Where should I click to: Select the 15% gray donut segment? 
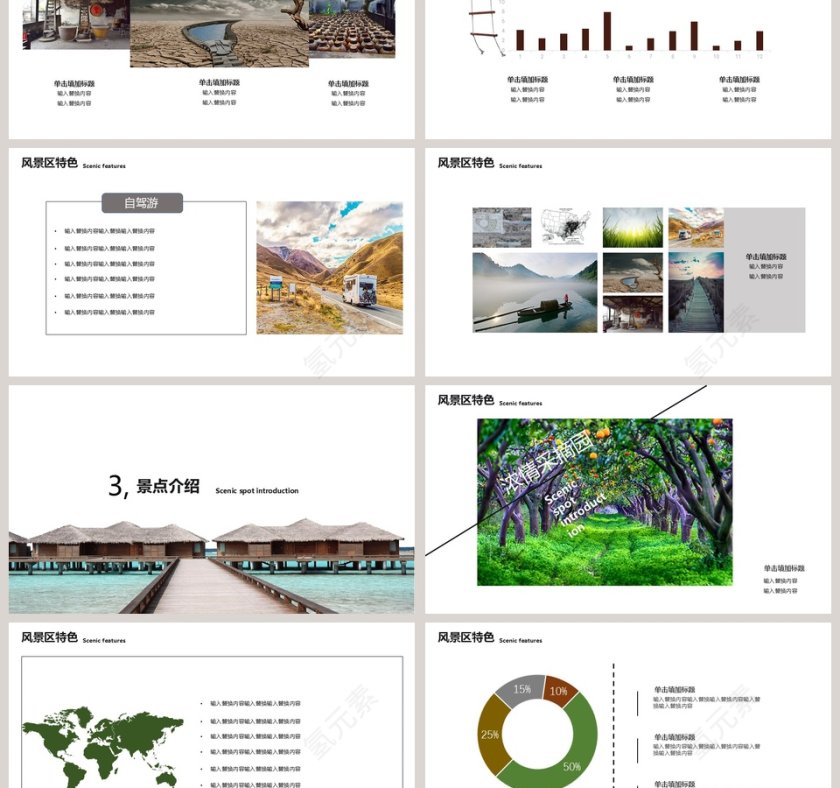pos(522,690)
